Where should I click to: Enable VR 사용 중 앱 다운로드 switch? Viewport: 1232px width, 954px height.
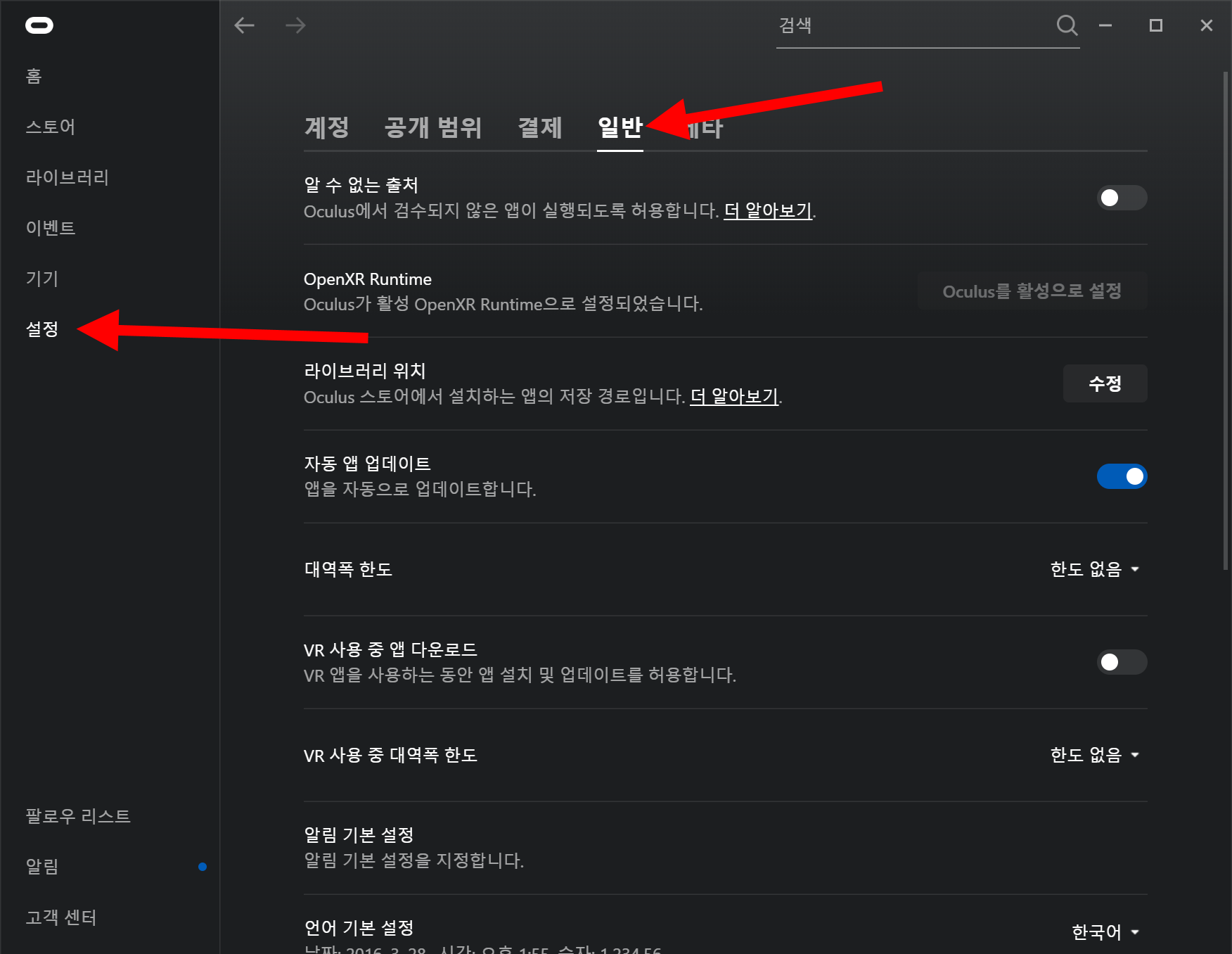coord(1122,662)
